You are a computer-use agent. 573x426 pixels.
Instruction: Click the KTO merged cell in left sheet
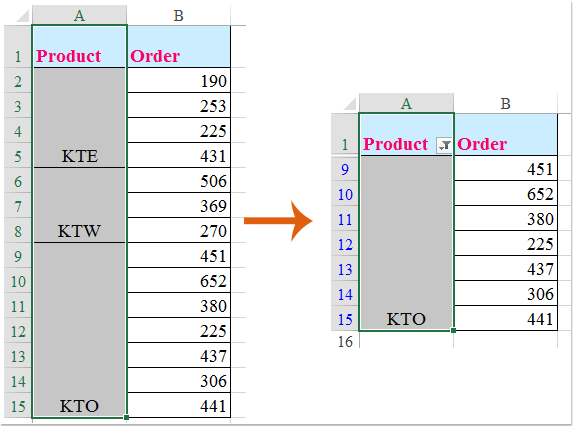tap(79, 330)
